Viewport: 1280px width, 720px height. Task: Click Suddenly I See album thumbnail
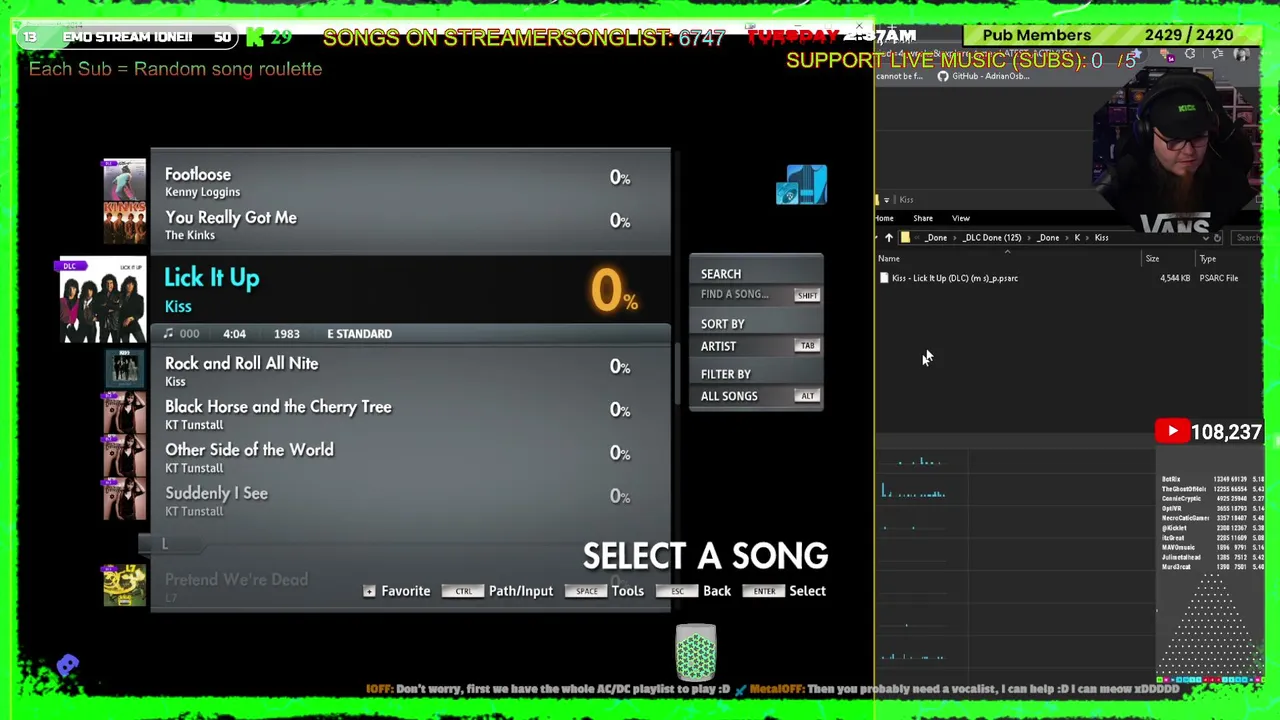coord(124,499)
